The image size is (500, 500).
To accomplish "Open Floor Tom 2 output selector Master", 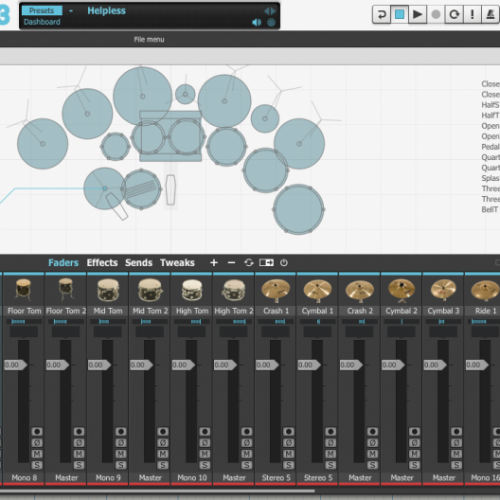I will click(66, 478).
